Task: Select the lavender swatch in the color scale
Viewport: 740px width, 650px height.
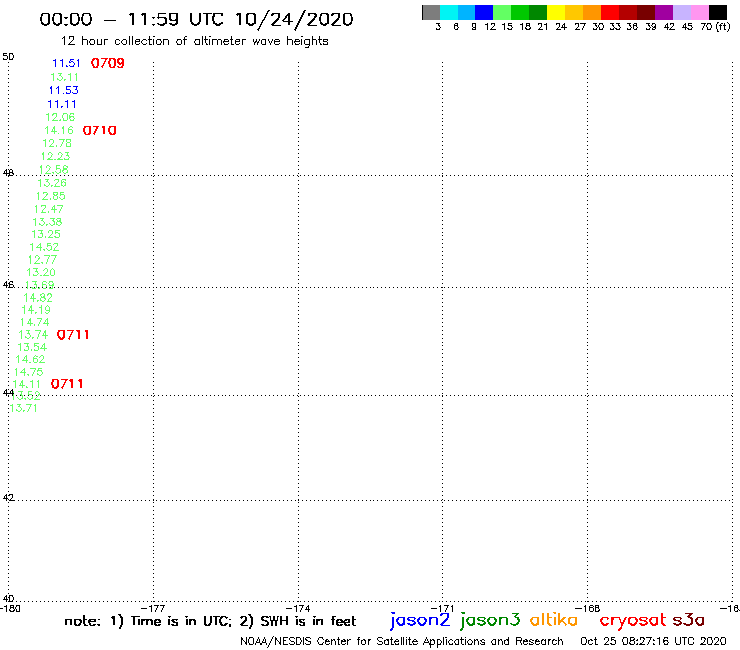Action: pos(682,12)
